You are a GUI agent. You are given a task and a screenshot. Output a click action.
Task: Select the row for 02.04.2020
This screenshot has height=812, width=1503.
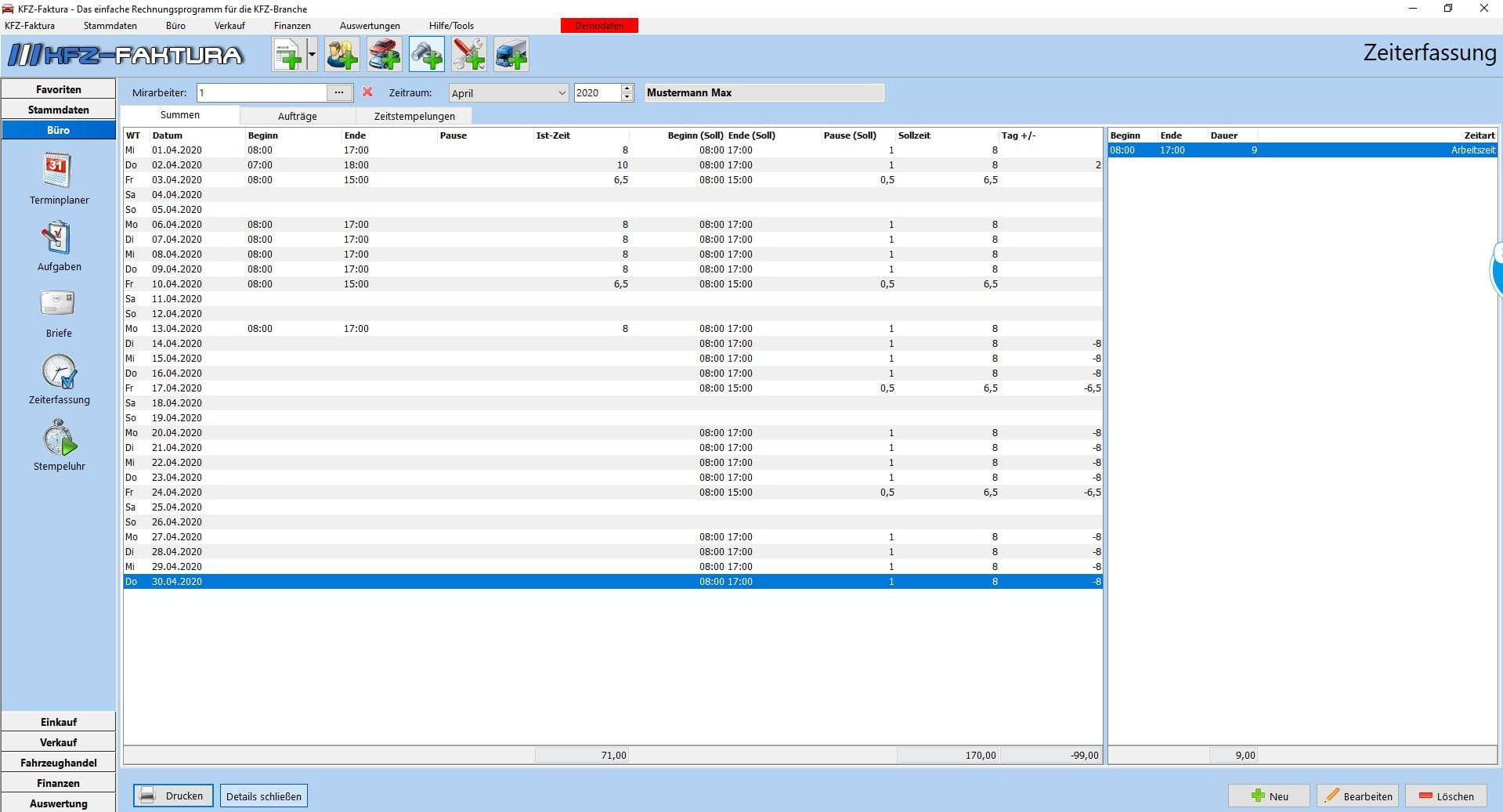[613, 165]
